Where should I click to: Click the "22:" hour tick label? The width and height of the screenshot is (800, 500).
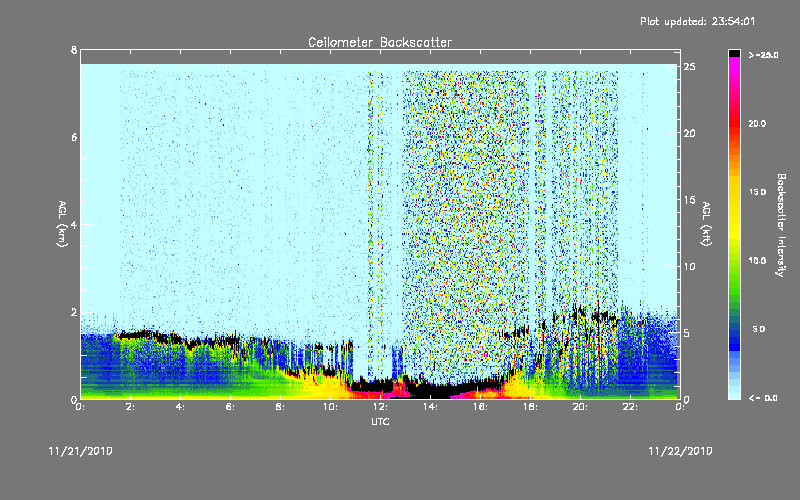(630, 407)
